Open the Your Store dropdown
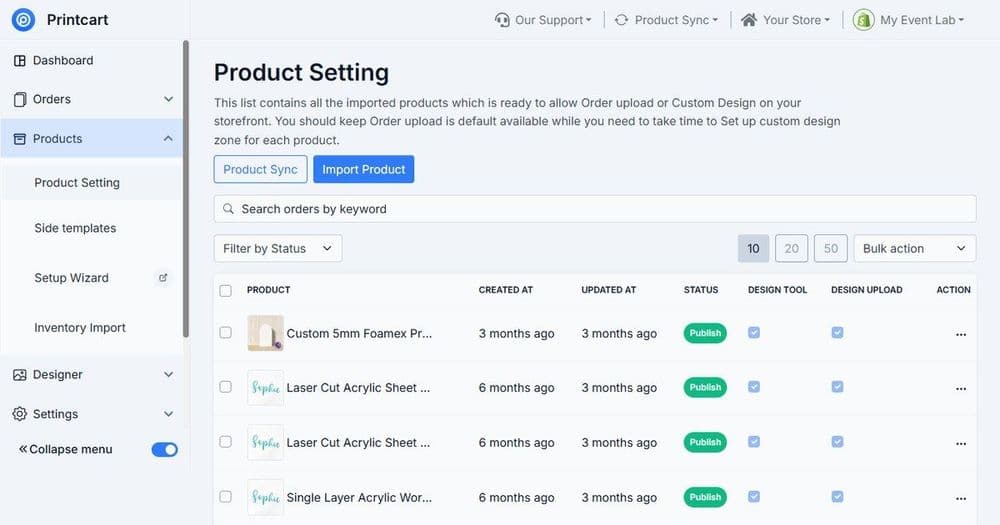 click(x=786, y=20)
